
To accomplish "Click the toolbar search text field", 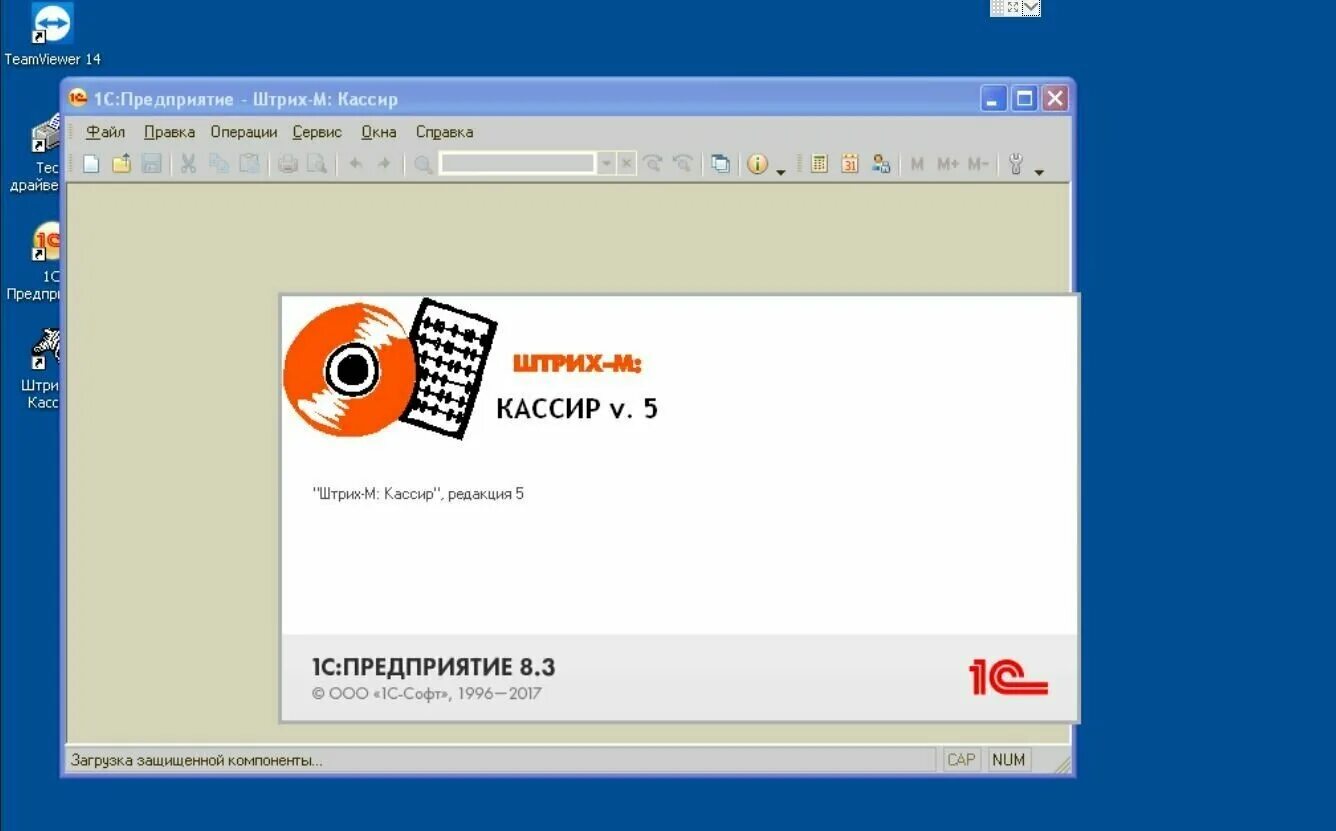I will [x=517, y=164].
